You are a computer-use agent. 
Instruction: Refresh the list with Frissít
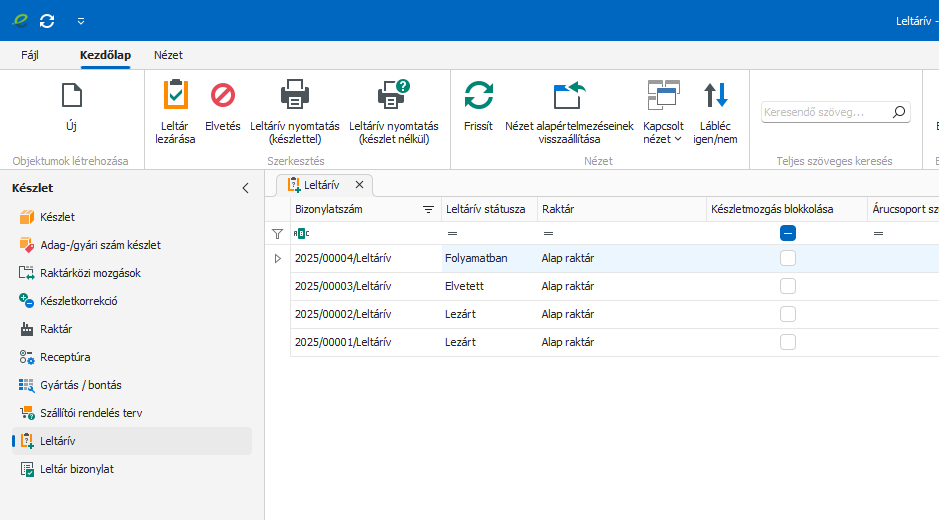pos(479,96)
